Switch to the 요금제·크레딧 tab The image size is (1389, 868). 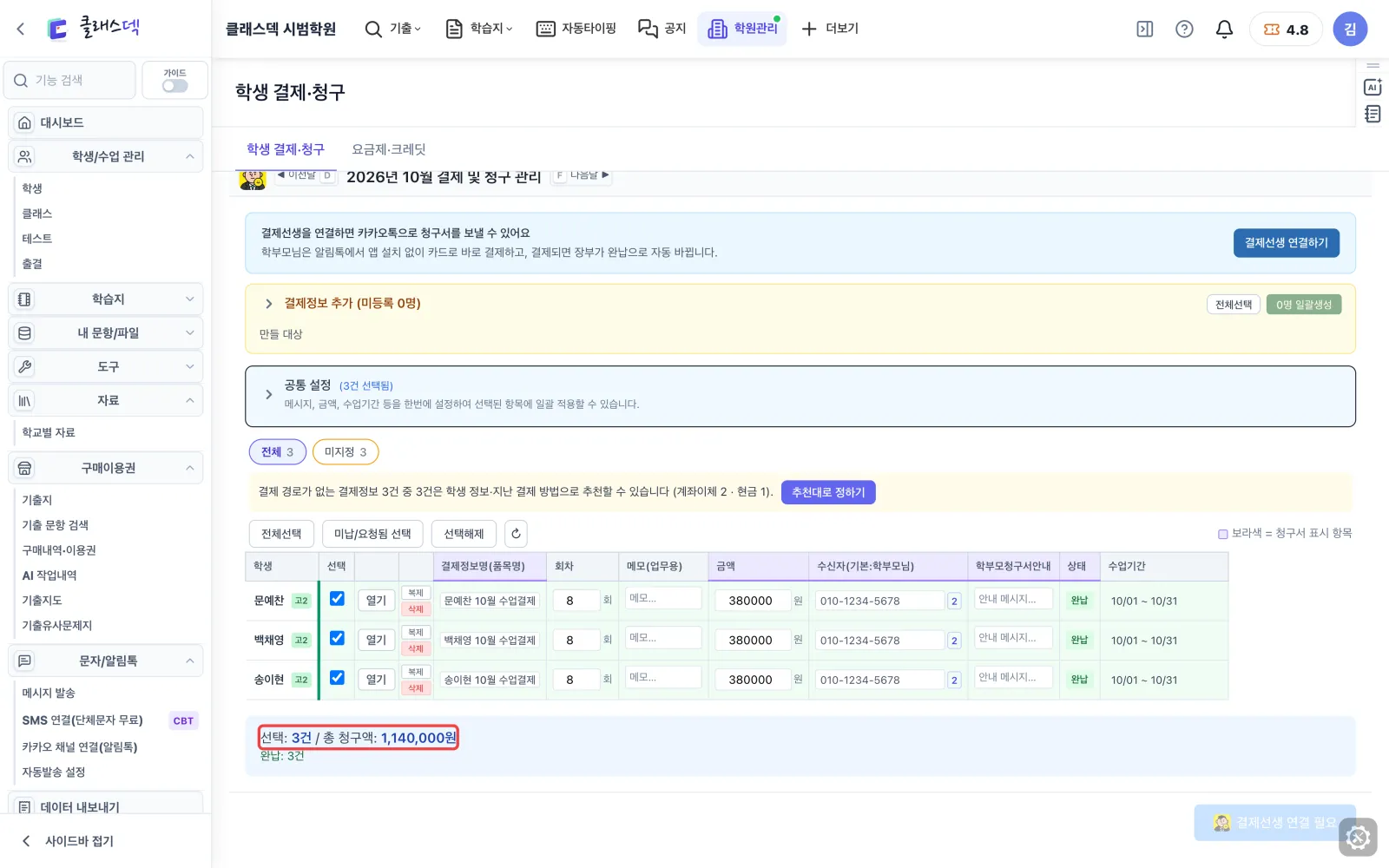(x=388, y=149)
